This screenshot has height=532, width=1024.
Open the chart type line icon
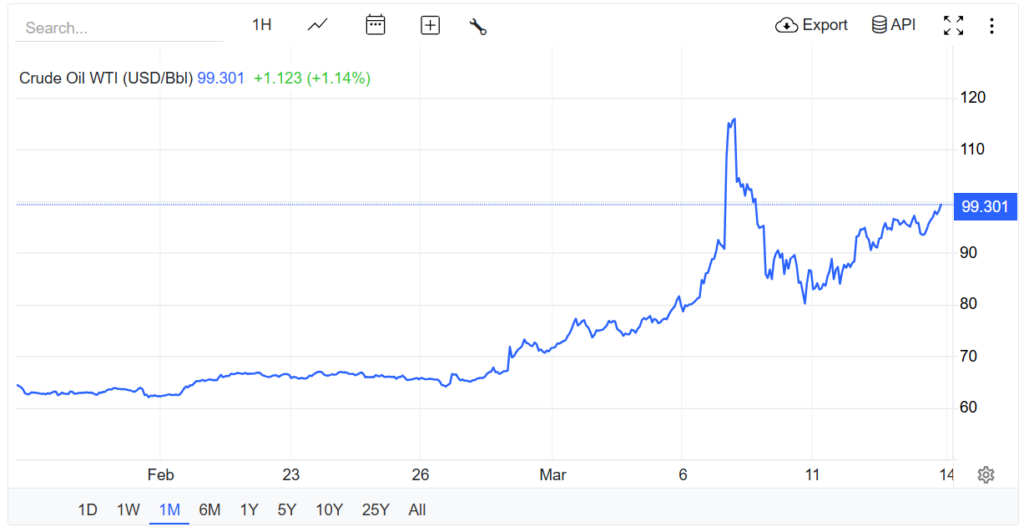point(318,25)
